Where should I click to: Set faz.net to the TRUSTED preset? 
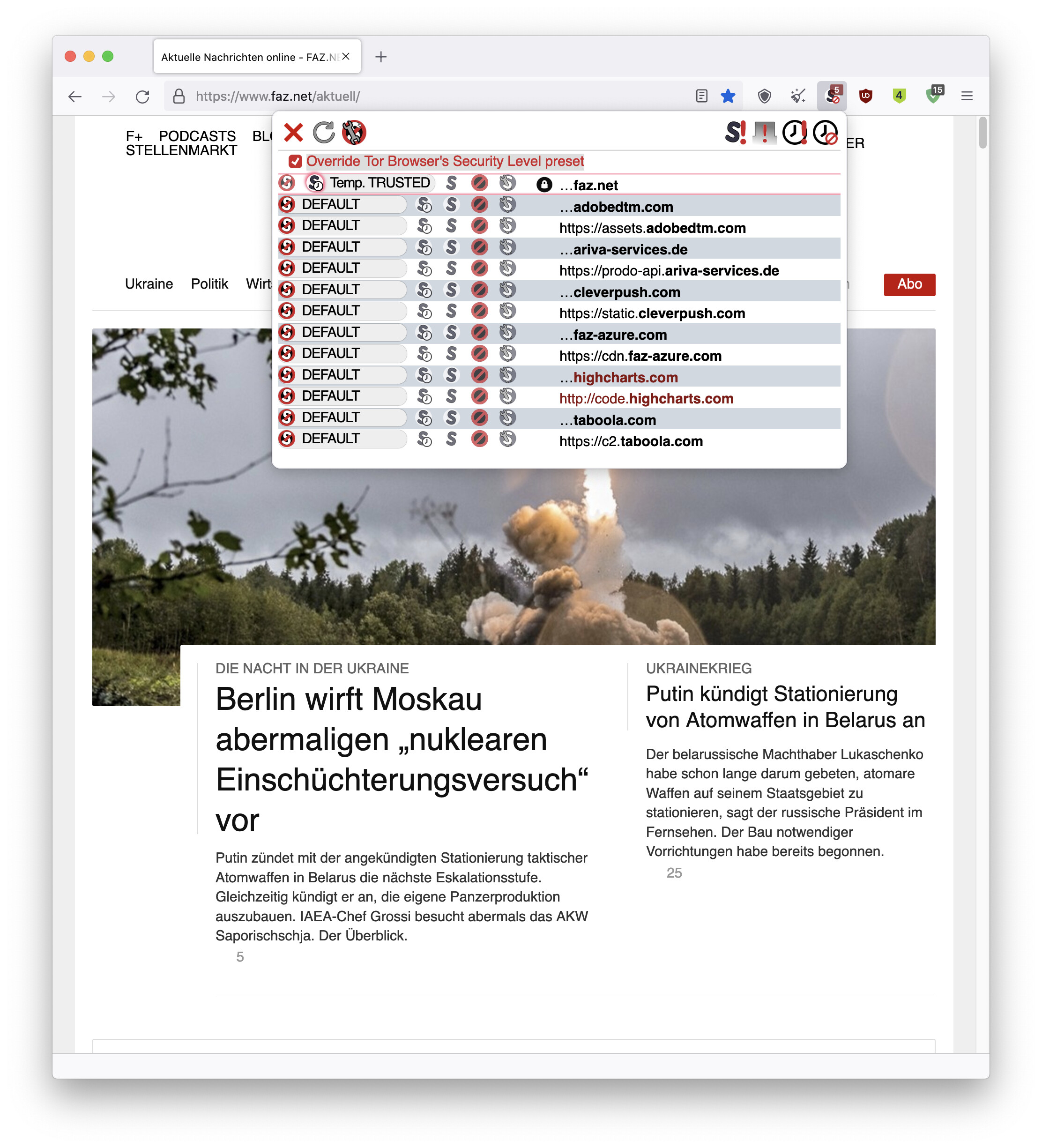[x=451, y=183]
